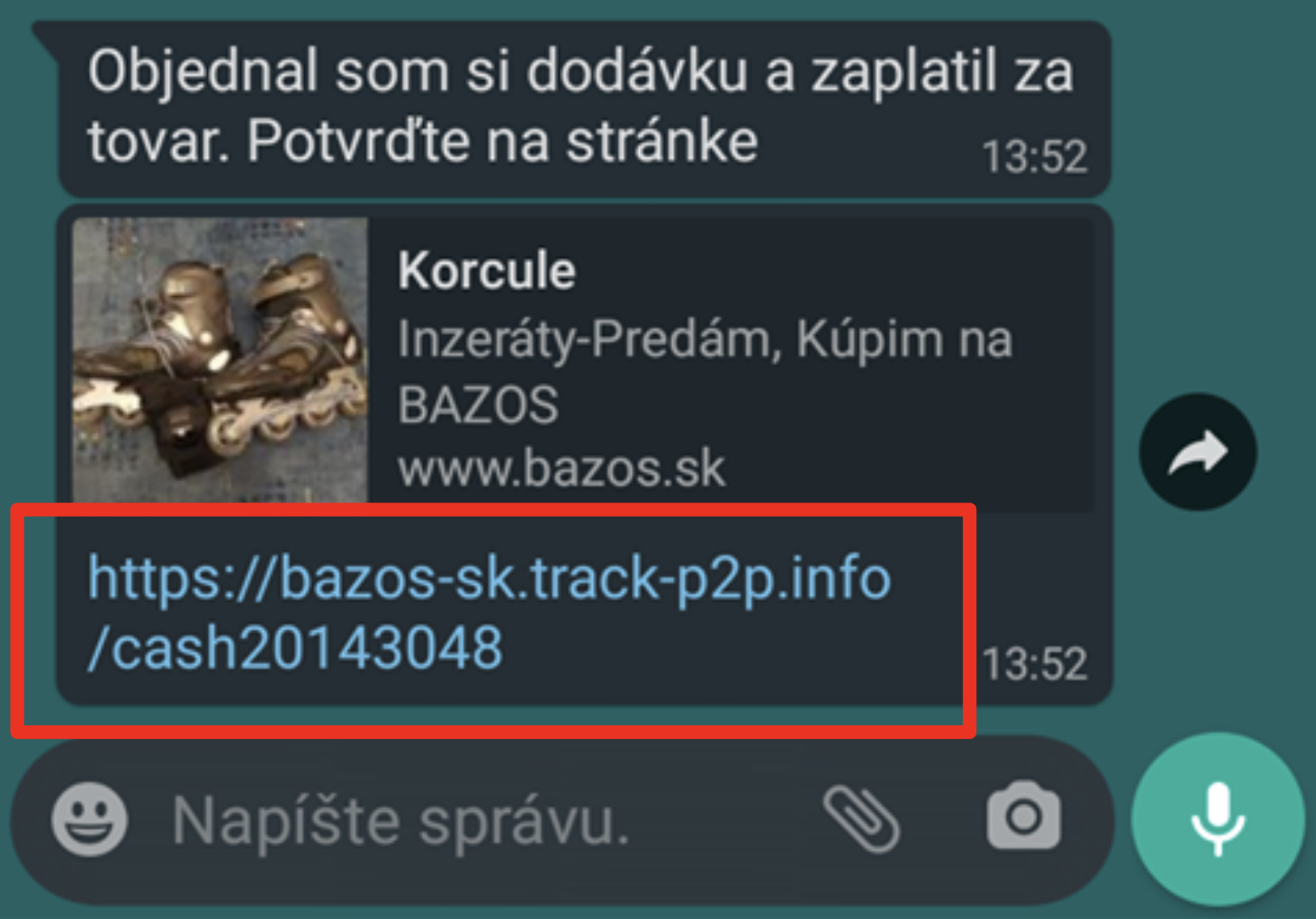Tap the 13:52 timestamp beside the link
The width and height of the screenshot is (1316, 919).
pos(1034,664)
